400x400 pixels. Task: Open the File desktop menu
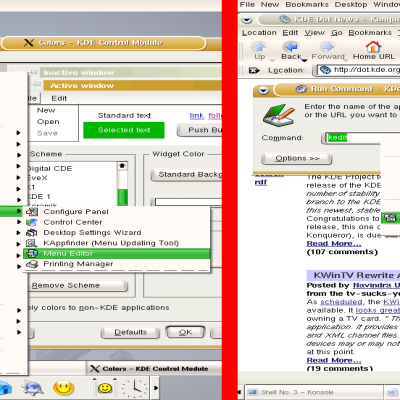pyautogui.click(x=247, y=5)
